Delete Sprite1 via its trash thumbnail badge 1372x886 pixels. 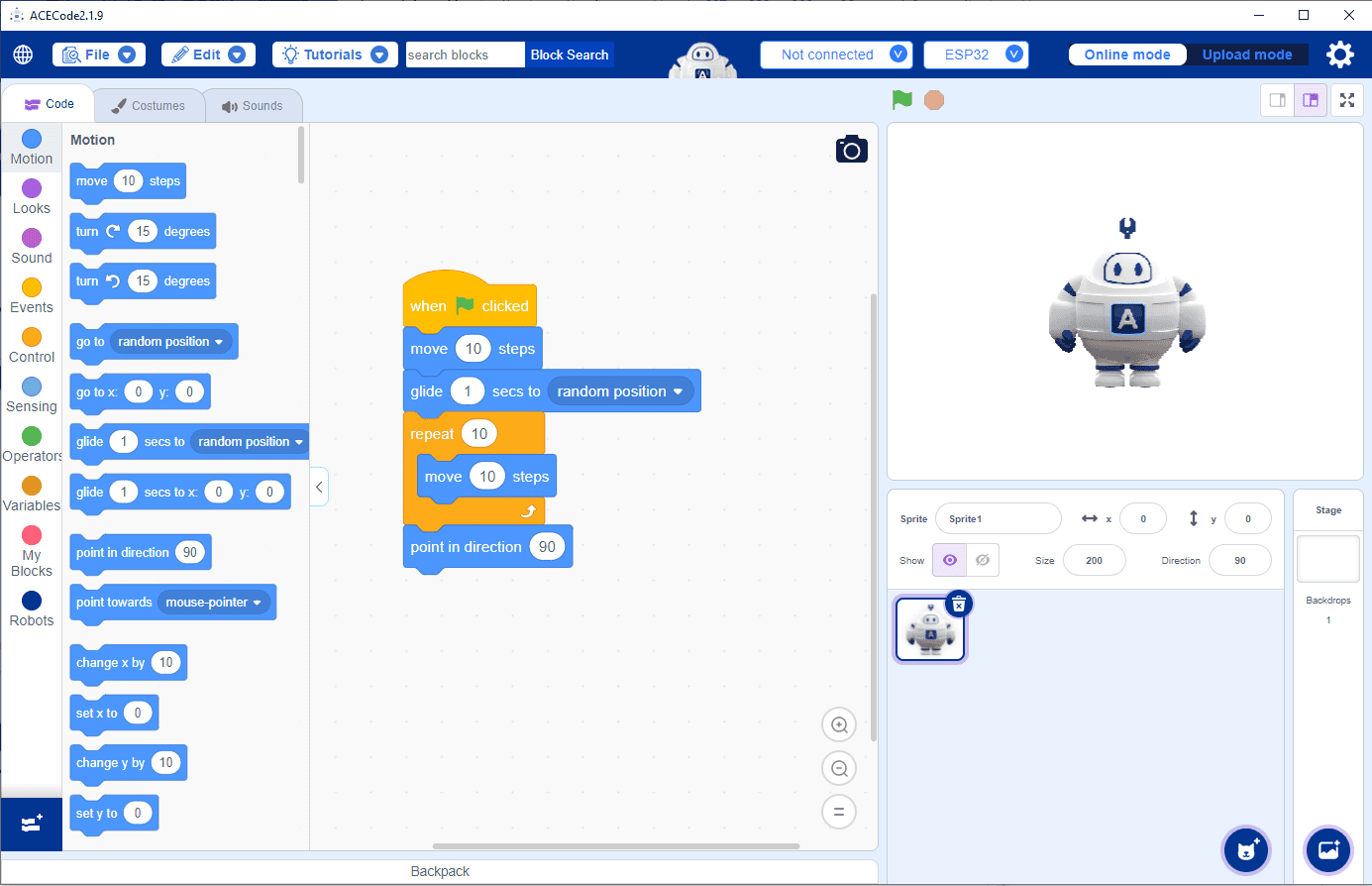pyautogui.click(x=958, y=604)
